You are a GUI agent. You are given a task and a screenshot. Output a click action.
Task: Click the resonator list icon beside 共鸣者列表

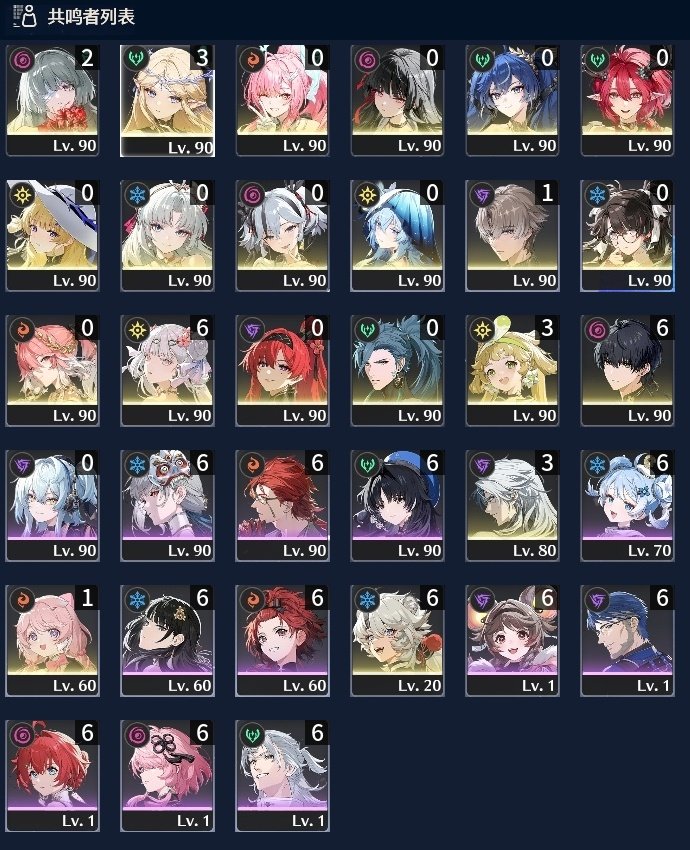(x=24, y=16)
